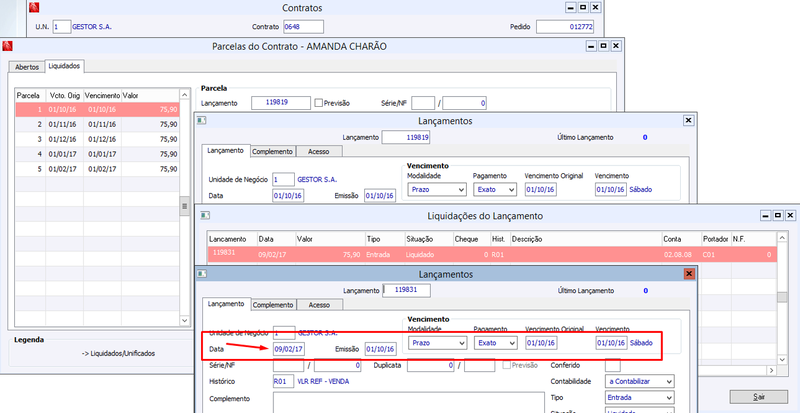Close the active Lançamentos 119831 window
800x413 pixels.
(x=689, y=274)
